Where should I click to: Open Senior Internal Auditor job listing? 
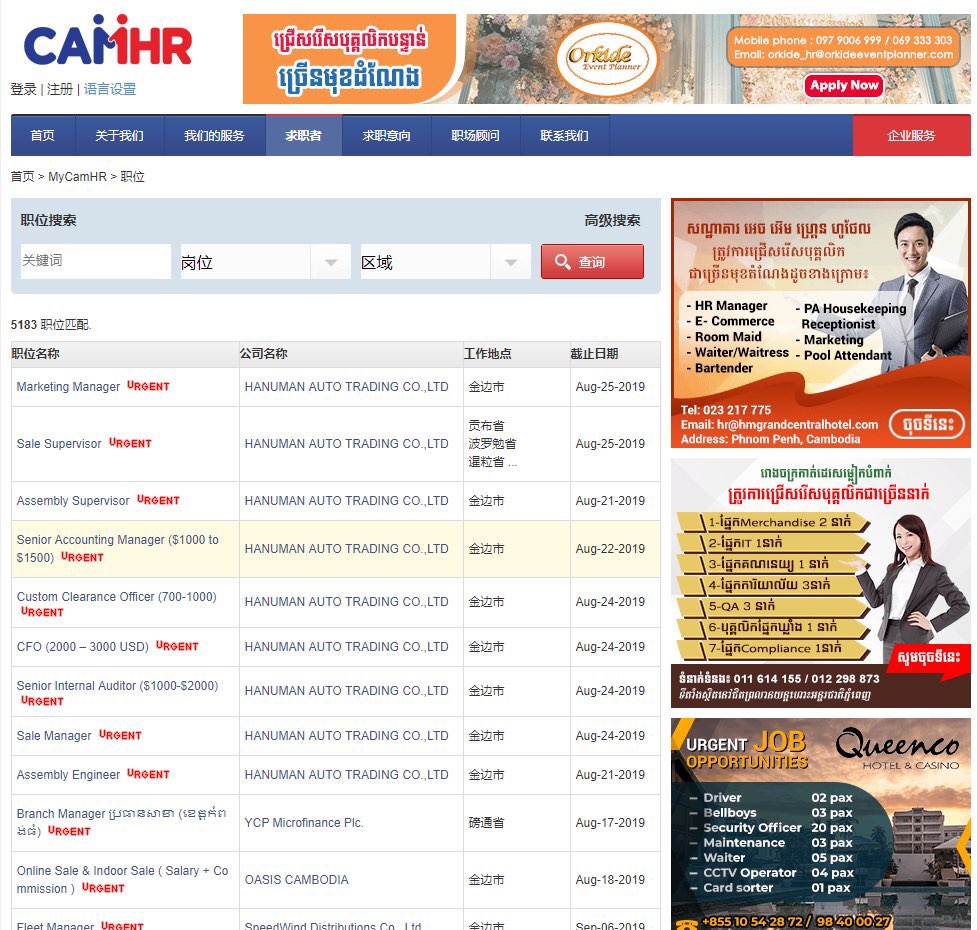pyautogui.click(x=118, y=686)
